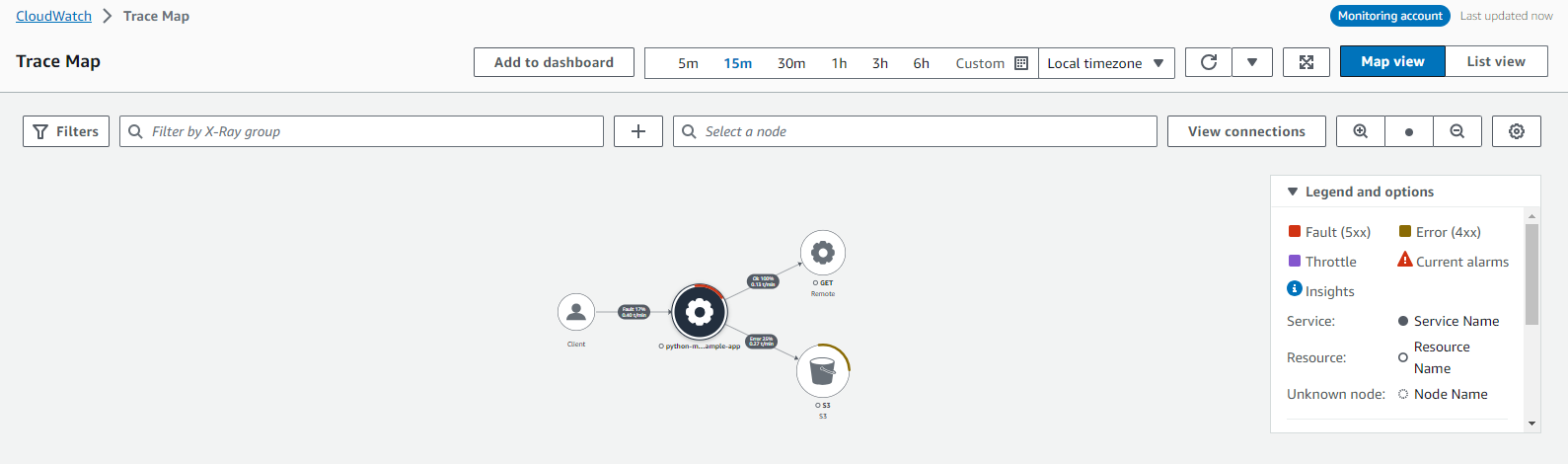
Task: Click the Throttle purple color swatch
Action: pos(1295,261)
